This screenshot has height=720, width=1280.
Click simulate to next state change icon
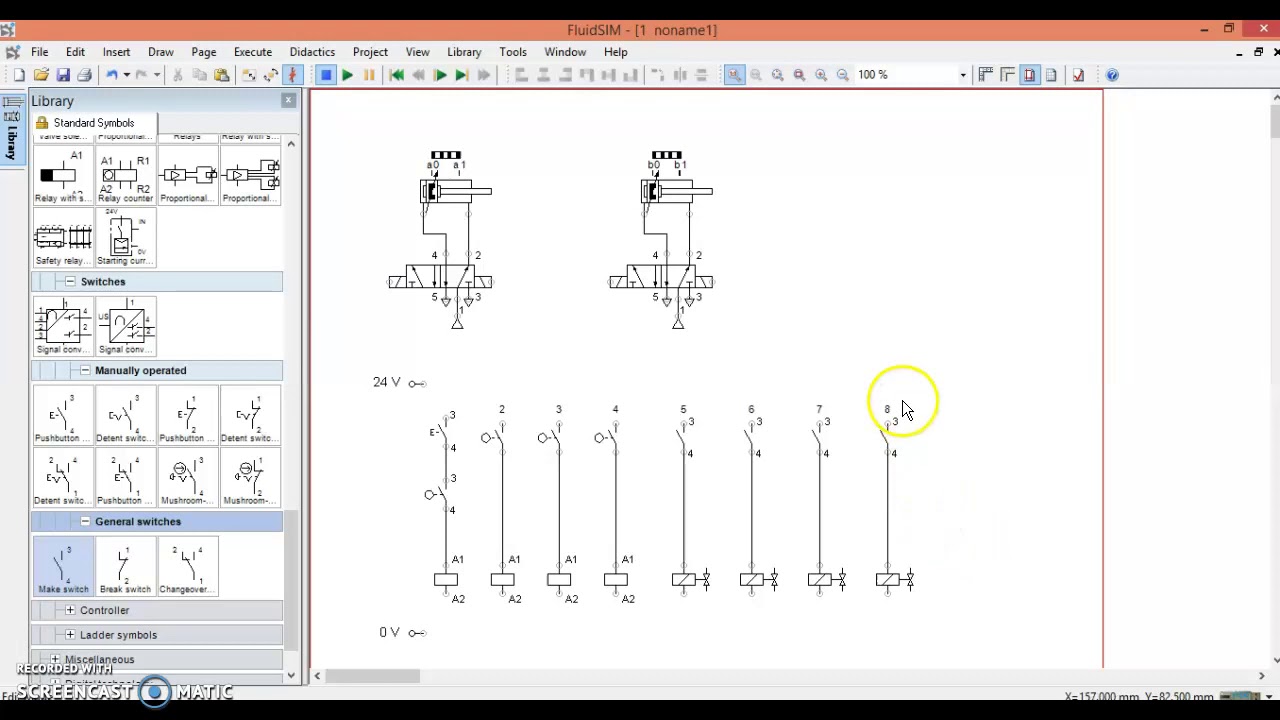click(461, 75)
